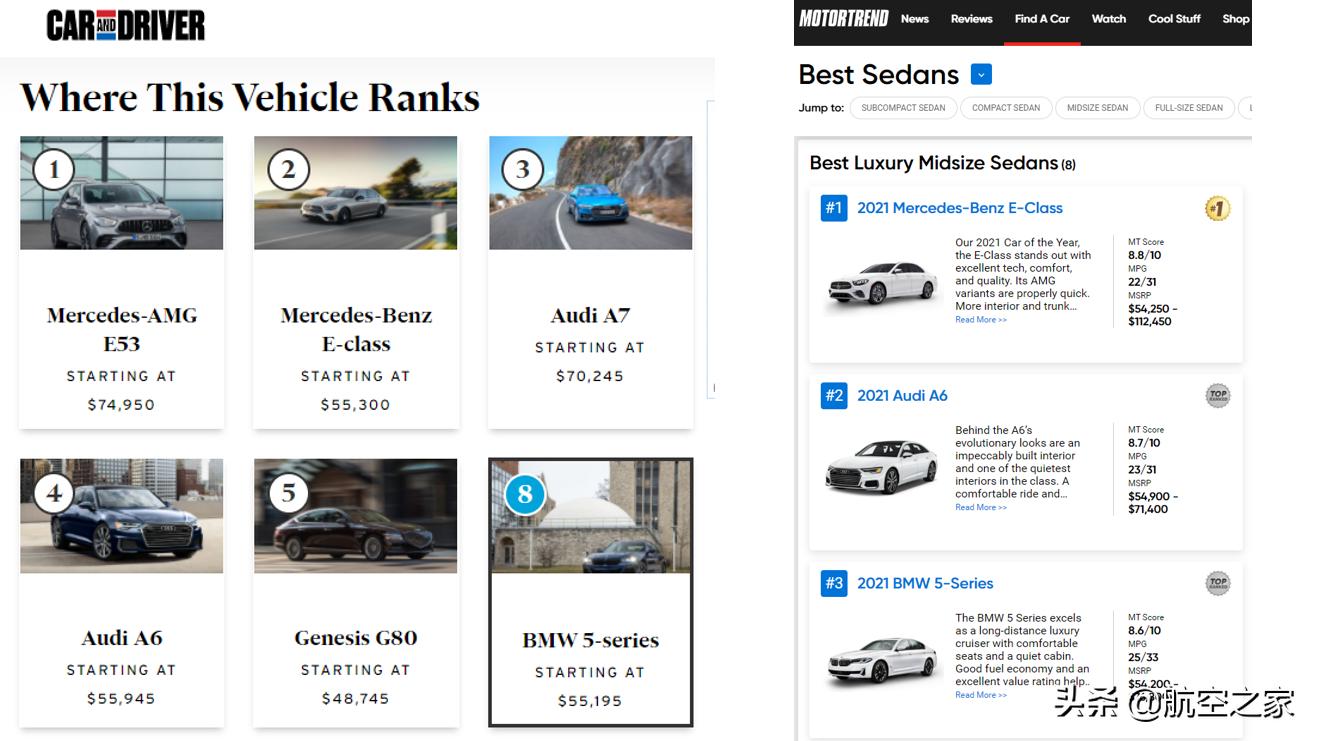Open the Genesis G80 photo

coord(356,516)
